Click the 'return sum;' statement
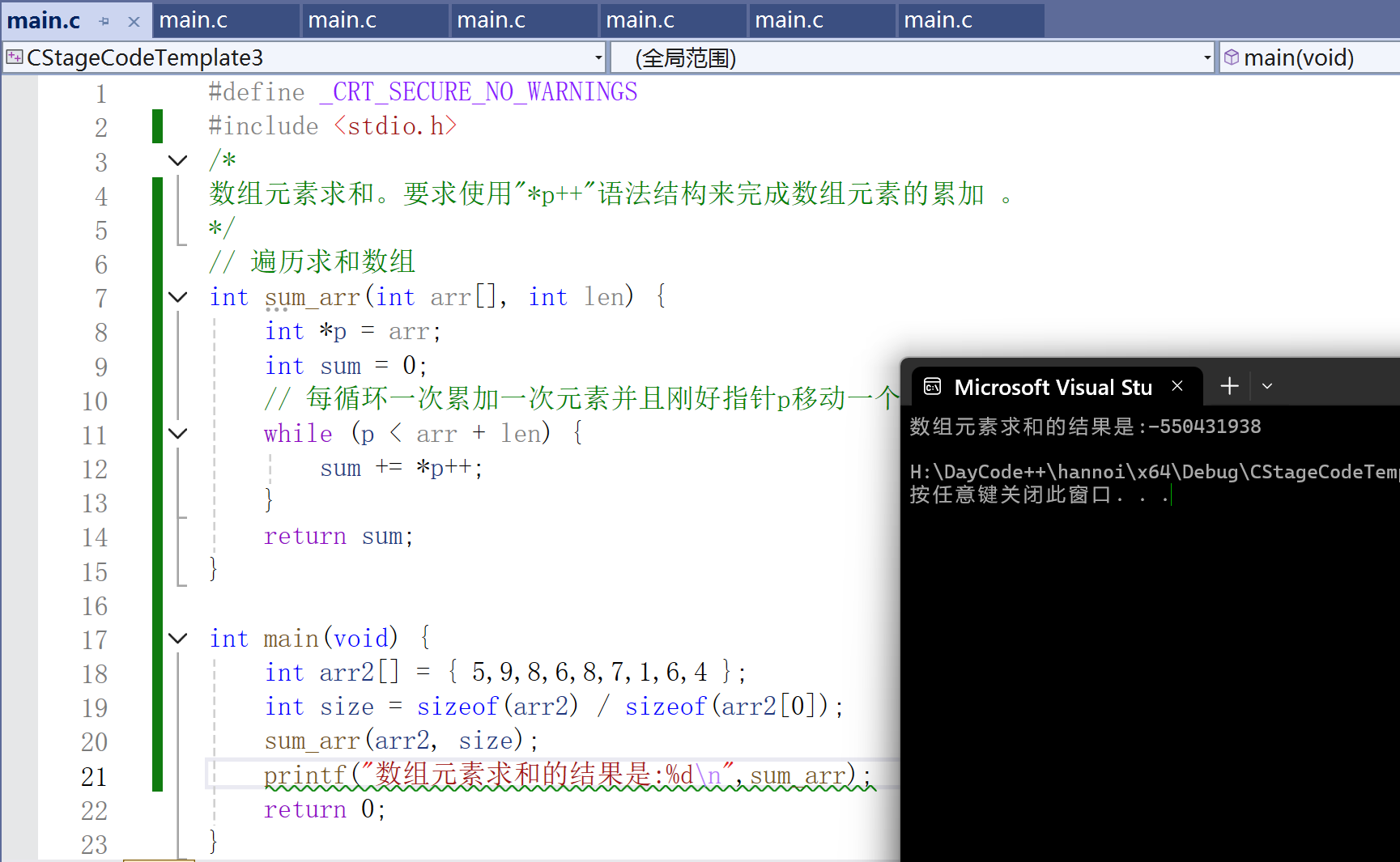 [x=338, y=536]
